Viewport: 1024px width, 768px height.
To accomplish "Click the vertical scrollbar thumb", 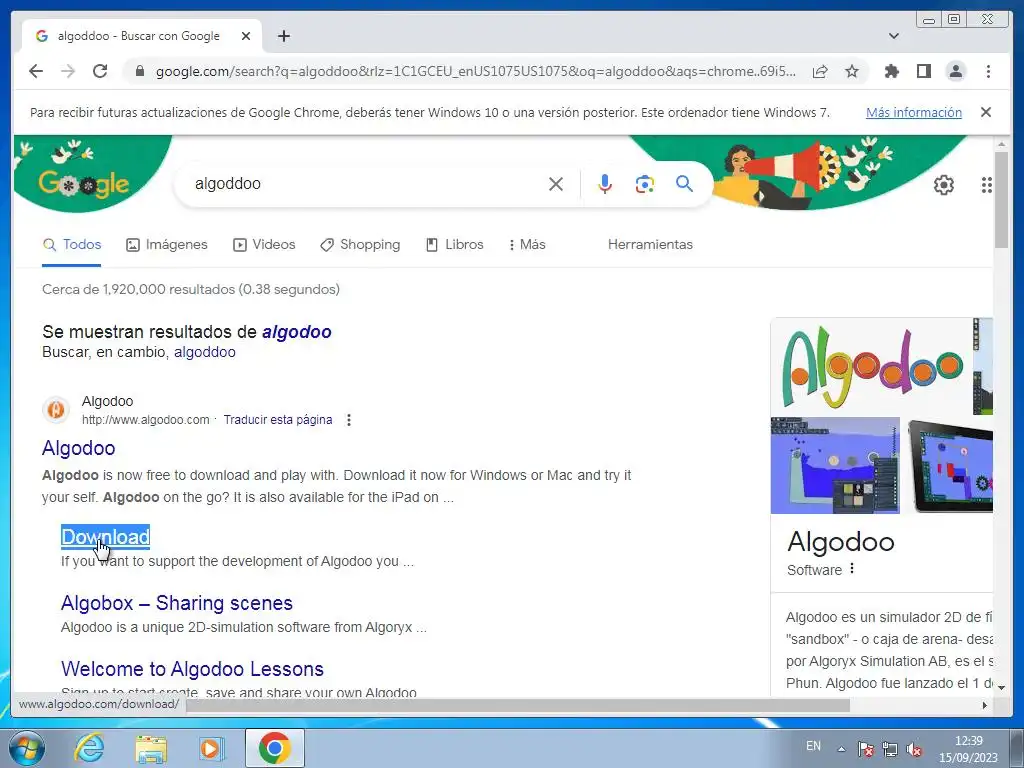I will 1001,199.
